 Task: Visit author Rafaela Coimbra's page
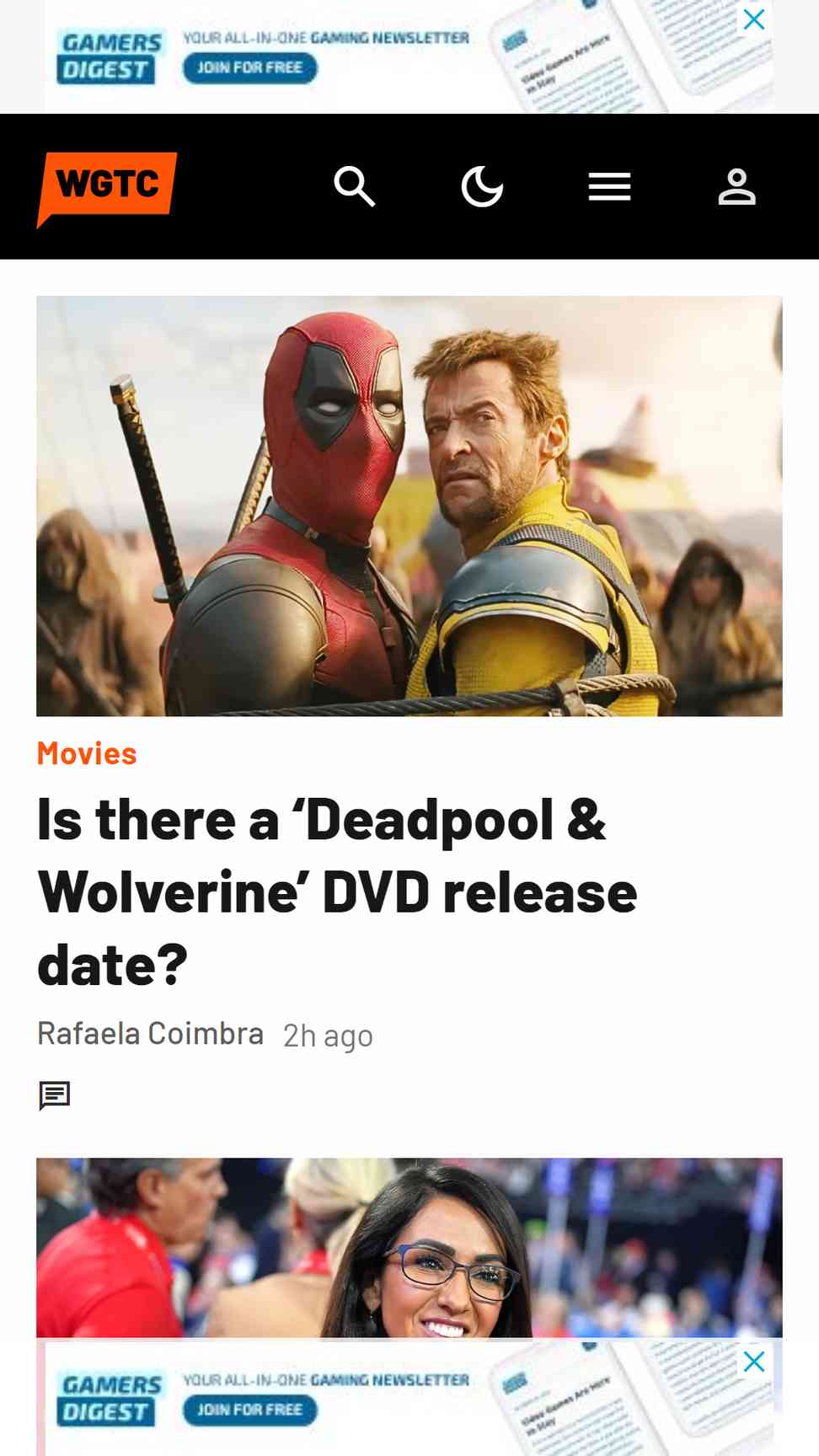coord(150,1033)
